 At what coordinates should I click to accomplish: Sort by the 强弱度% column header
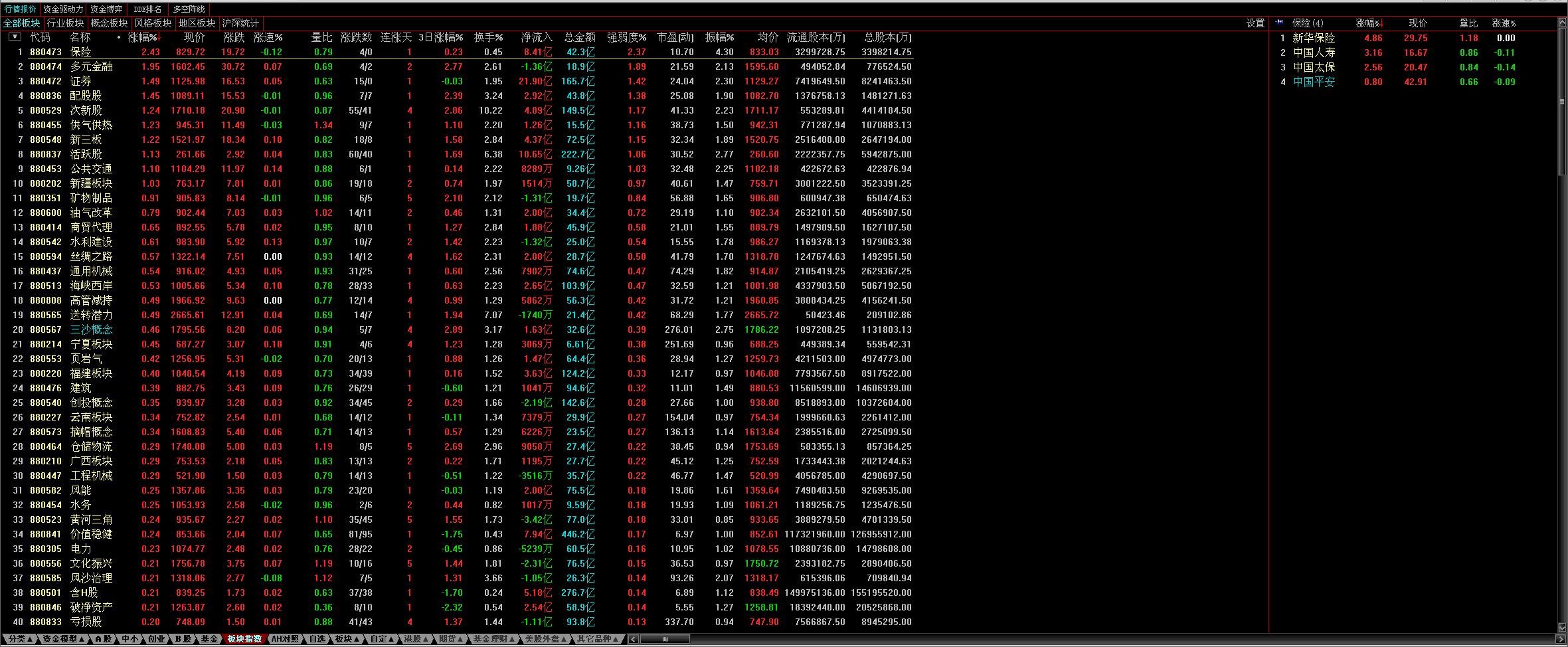tap(627, 37)
